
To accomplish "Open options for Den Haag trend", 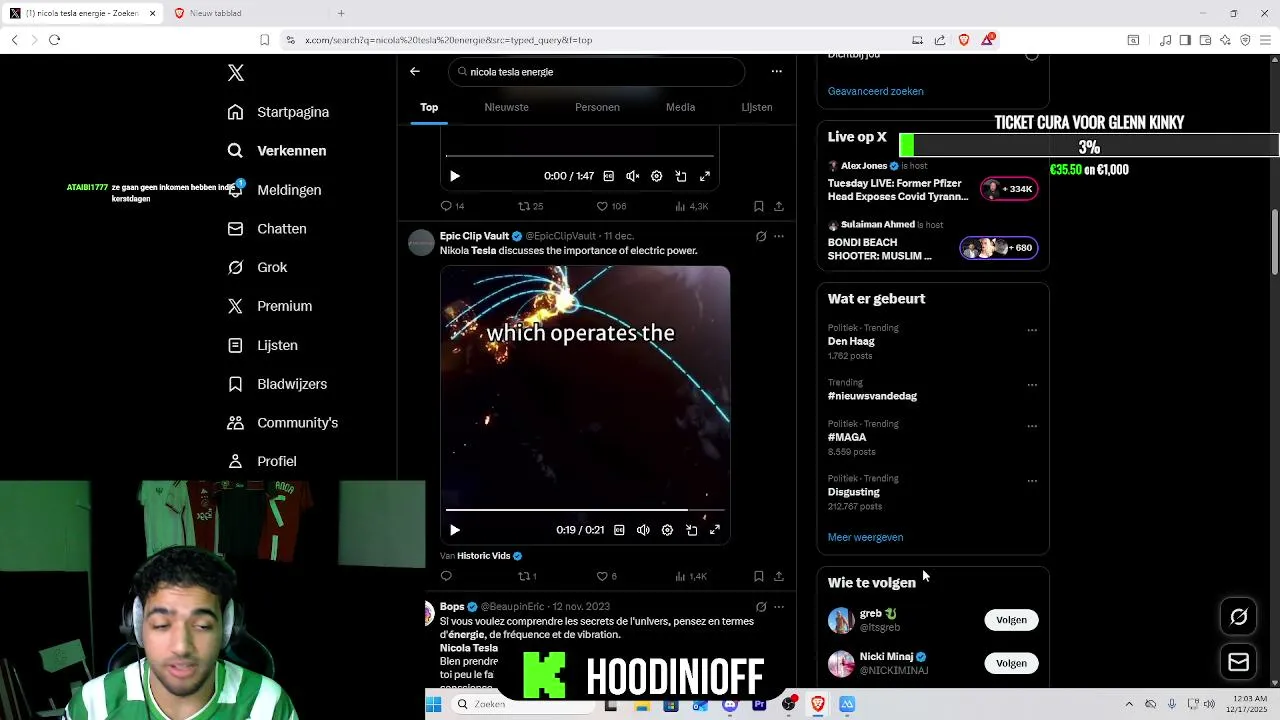I will [1032, 330].
